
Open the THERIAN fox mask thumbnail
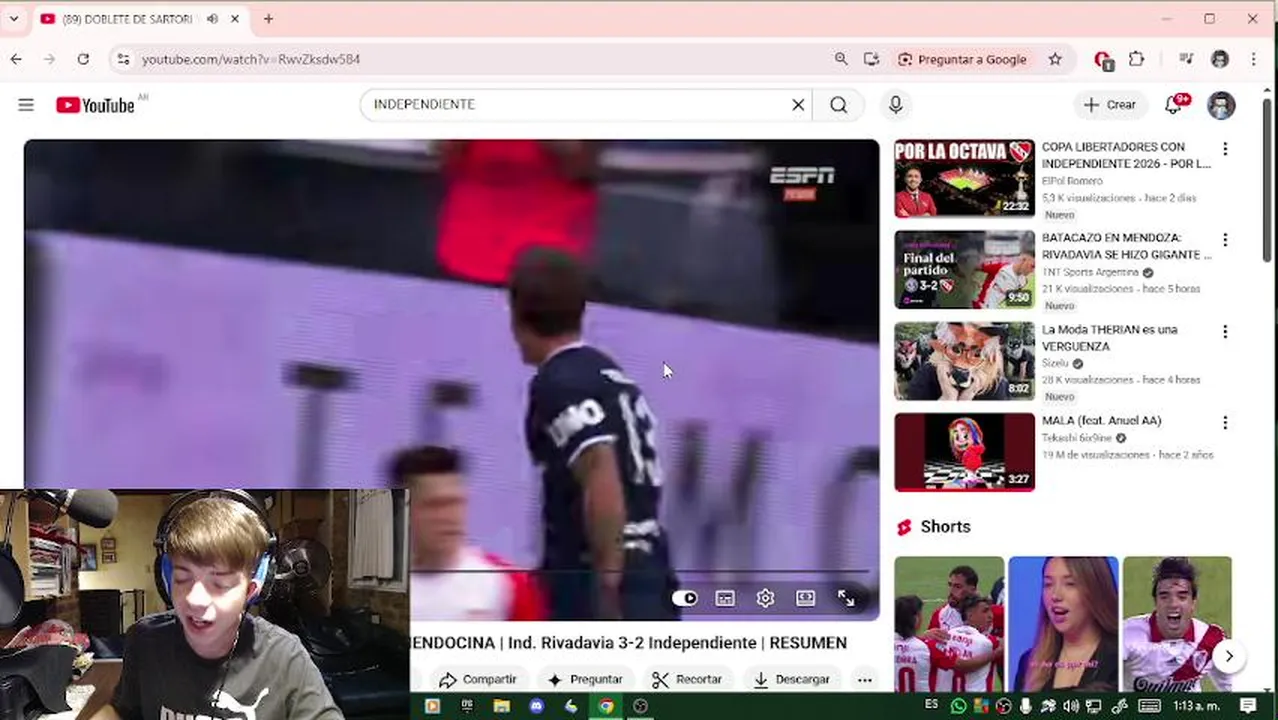tap(965, 360)
